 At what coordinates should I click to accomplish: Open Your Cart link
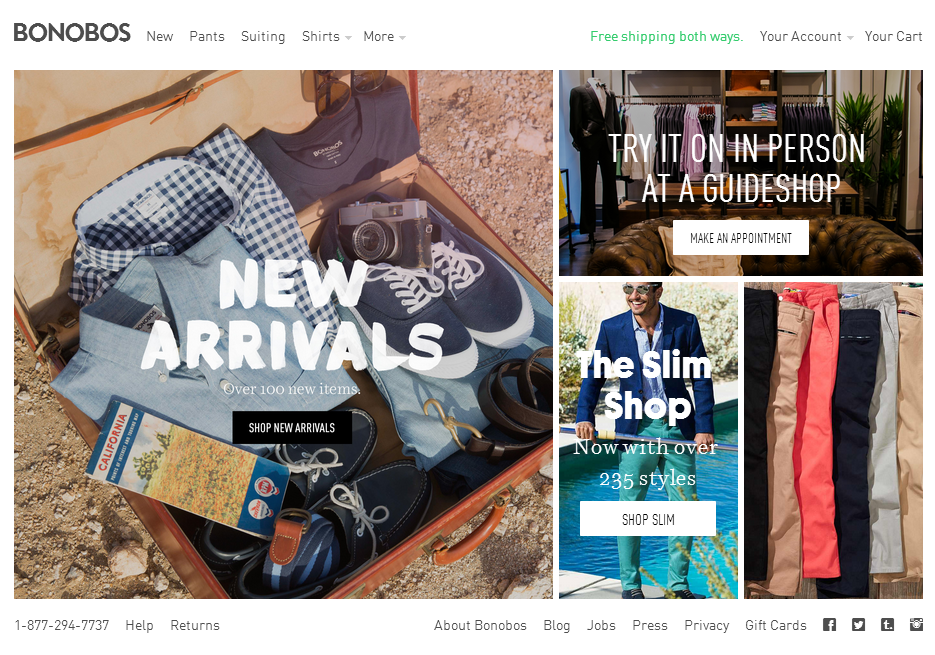(x=893, y=36)
